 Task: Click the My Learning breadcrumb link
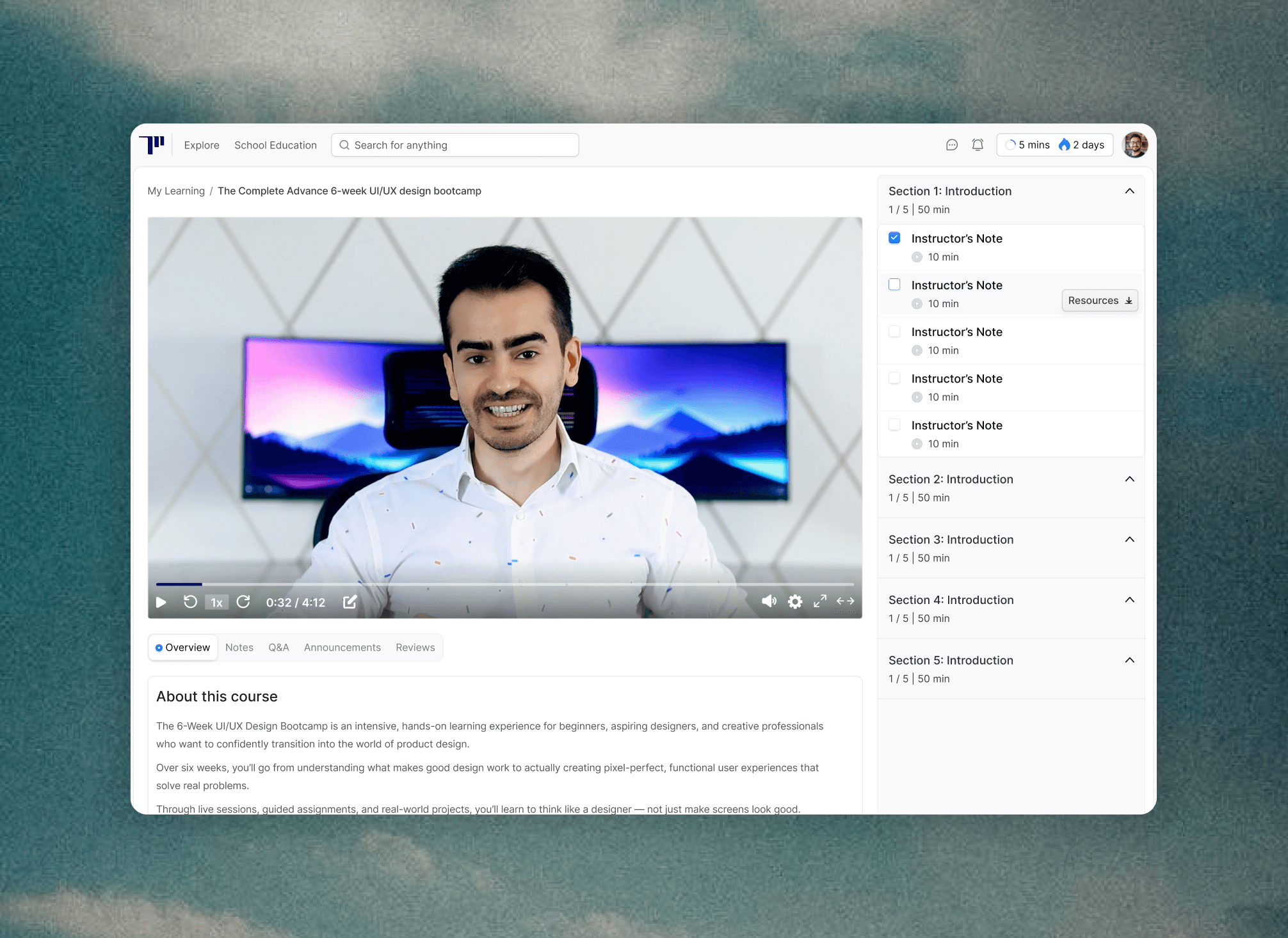tap(176, 191)
